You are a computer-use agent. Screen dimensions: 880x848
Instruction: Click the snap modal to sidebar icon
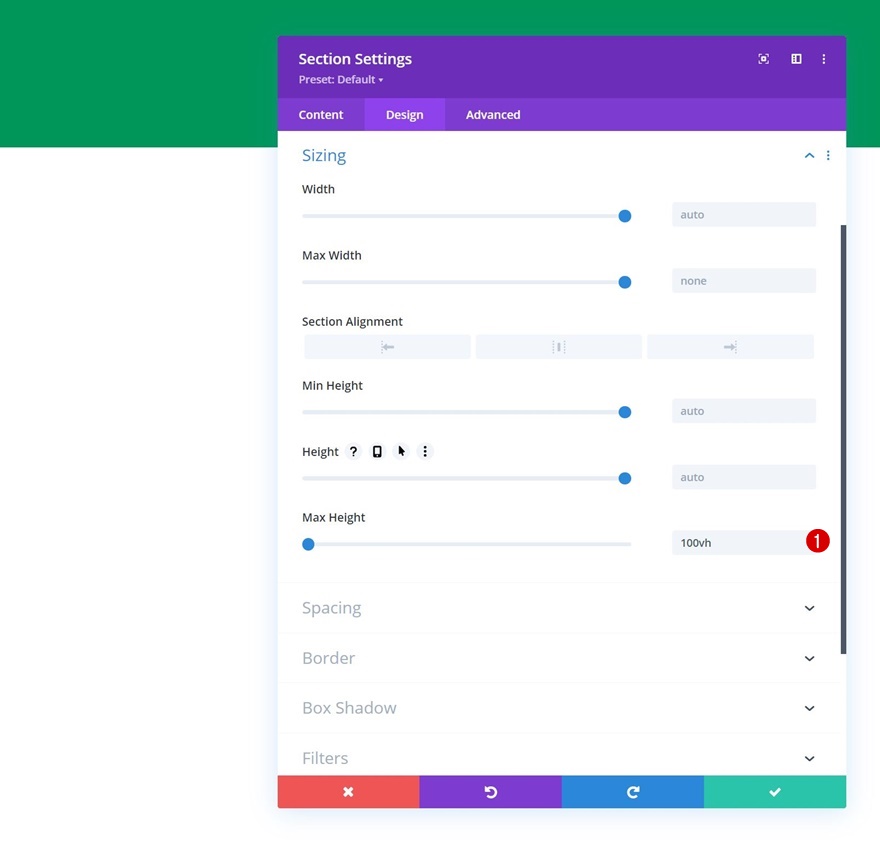796,59
